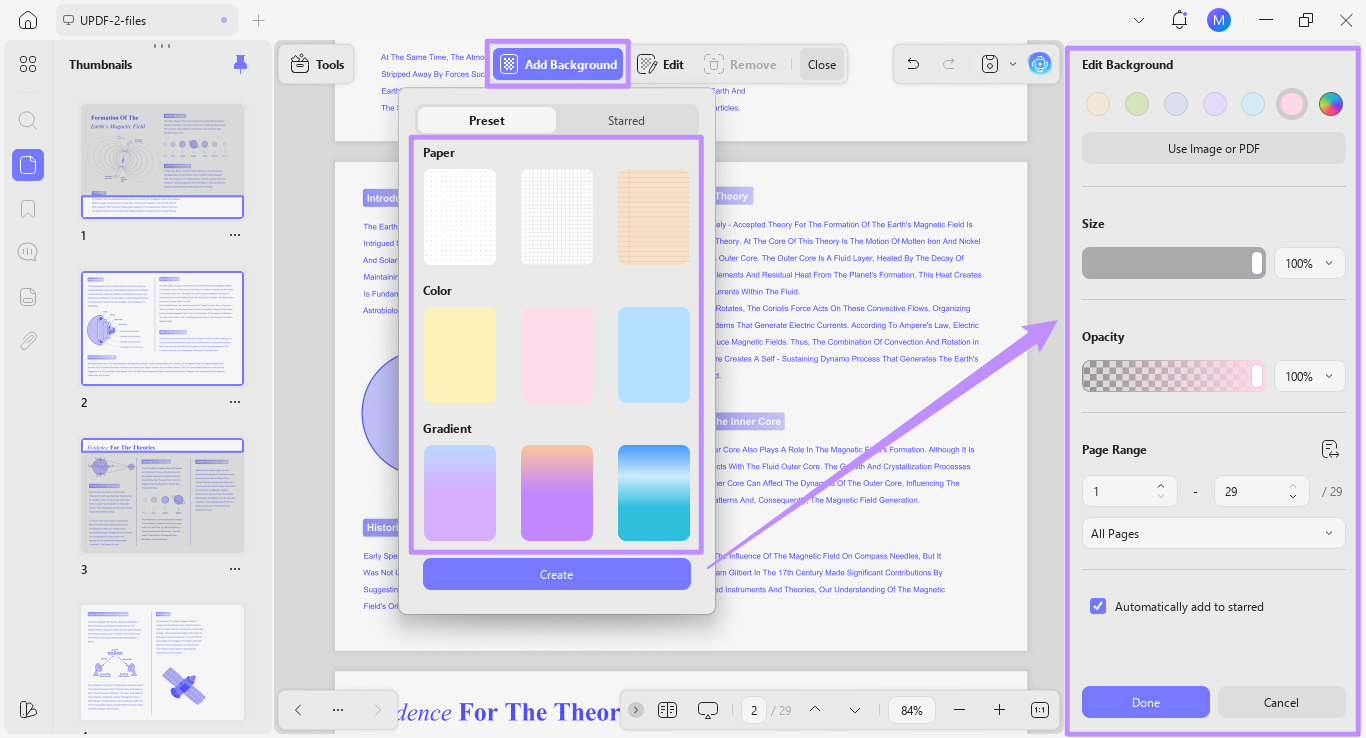Close the background editing mode
Viewport: 1366px width, 738px height.
(822, 64)
